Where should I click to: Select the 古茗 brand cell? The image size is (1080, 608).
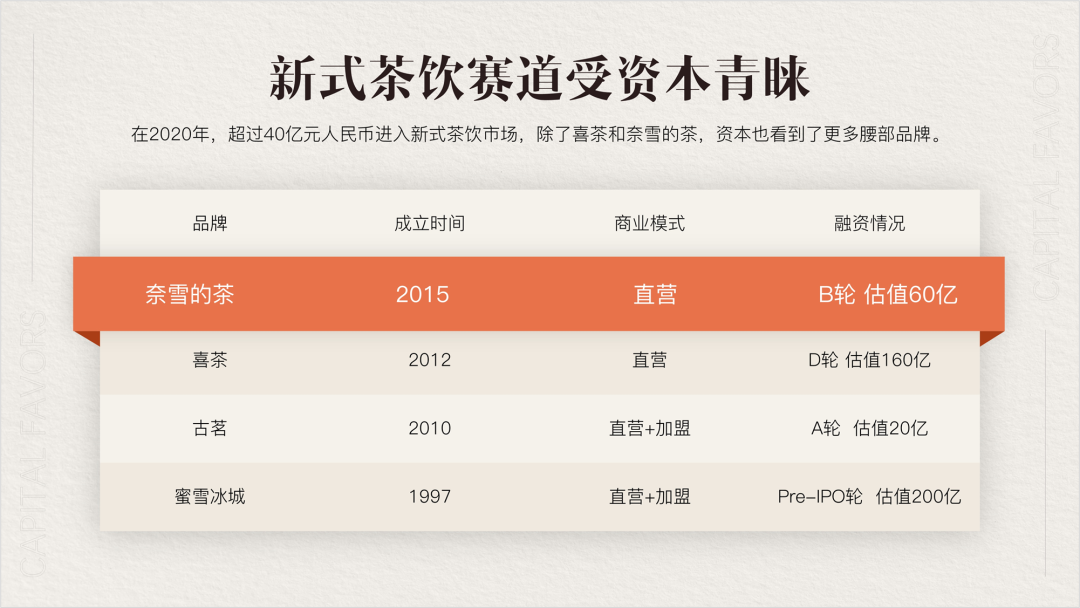210,428
